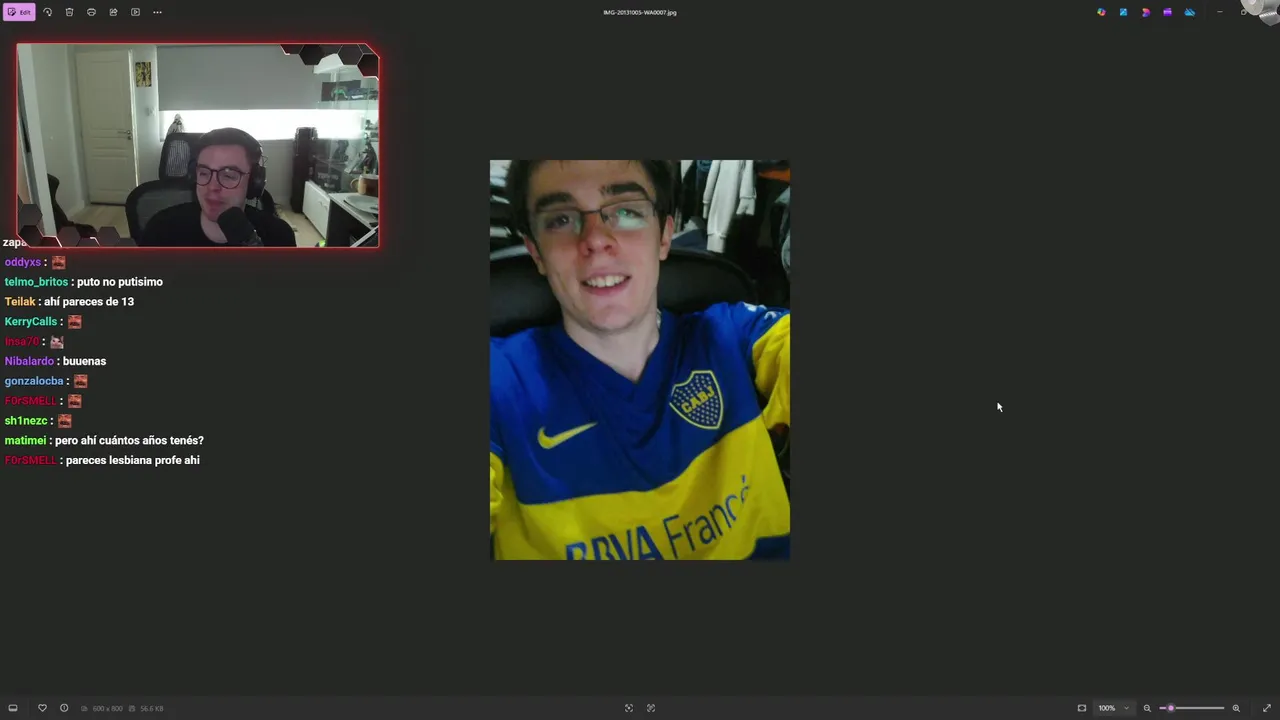1280x720 pixels.
Task: Click the IMG-20131005-WA0007.jpg file title
Action: click(x=640, y=12)
